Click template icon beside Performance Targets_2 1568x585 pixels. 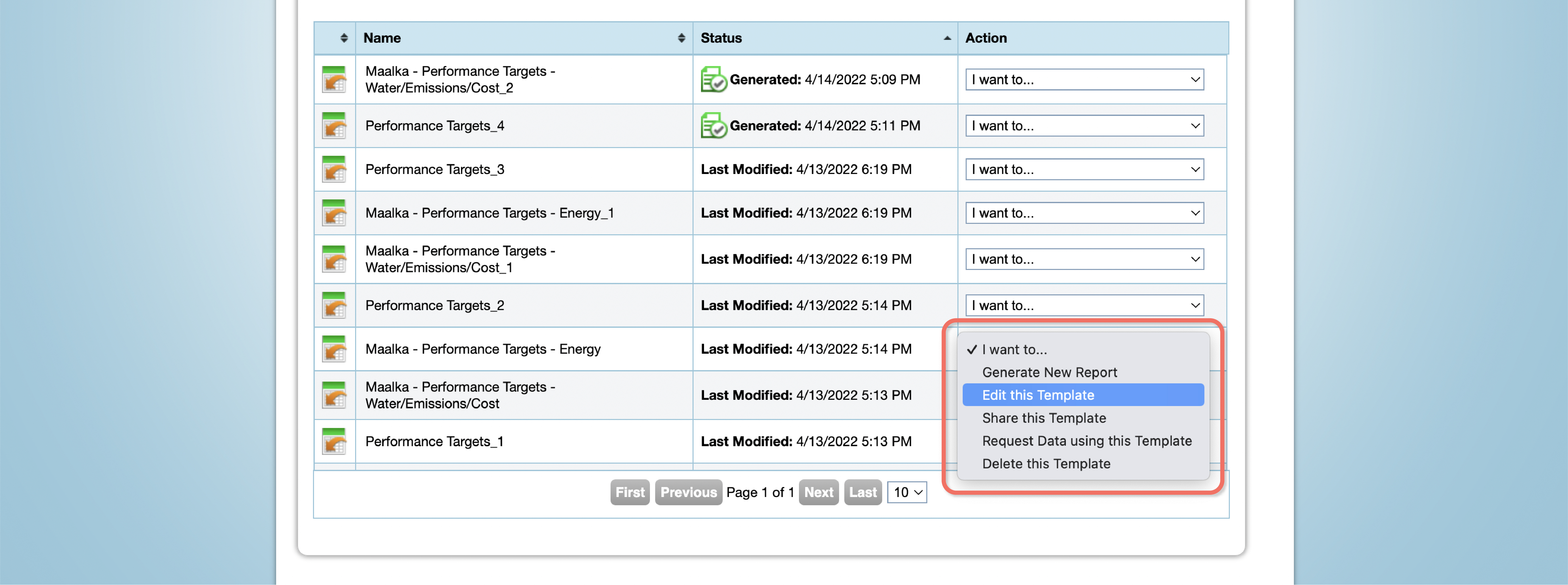[334, 306]
